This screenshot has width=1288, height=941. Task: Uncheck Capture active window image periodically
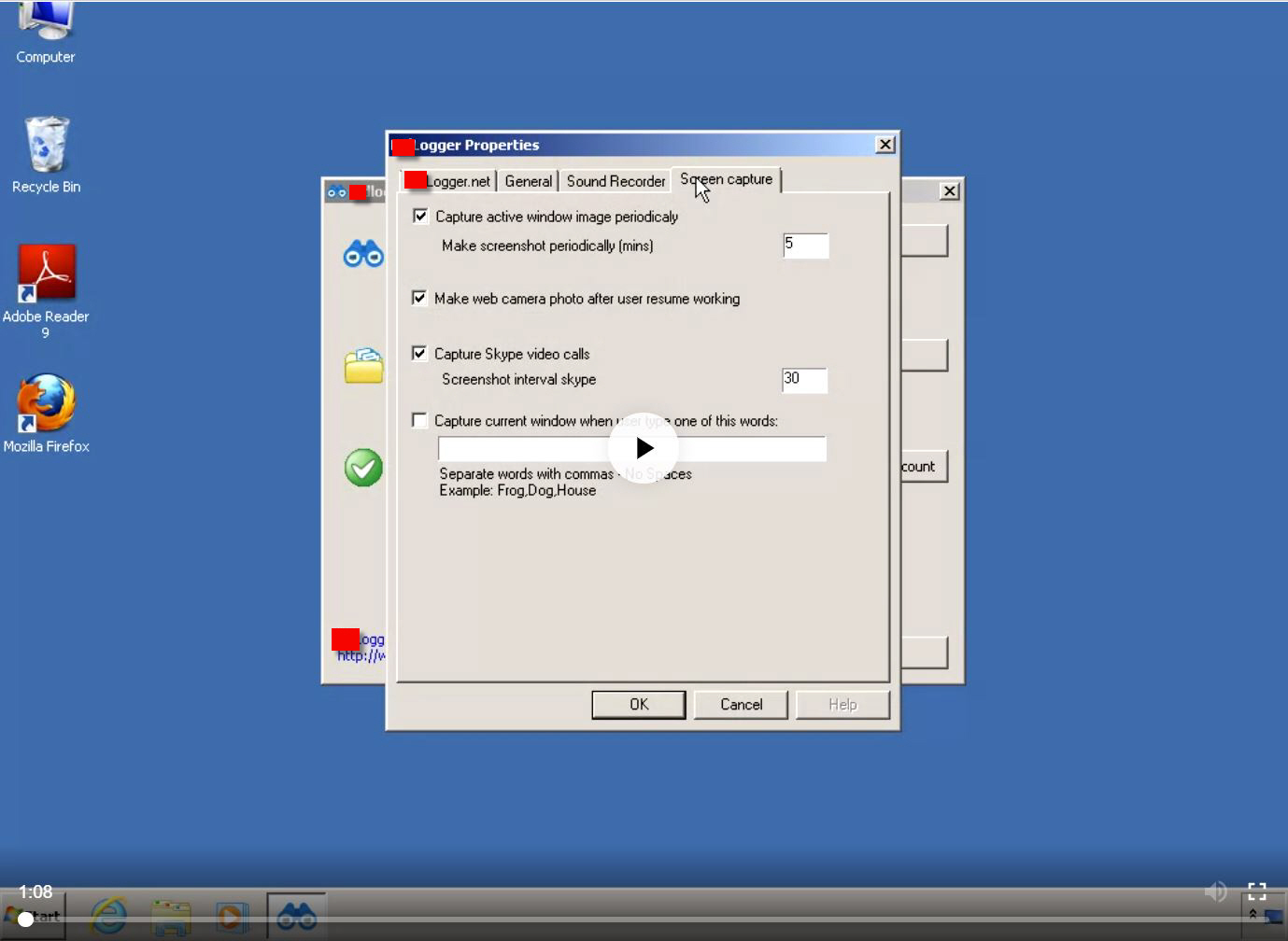point(420,216)
